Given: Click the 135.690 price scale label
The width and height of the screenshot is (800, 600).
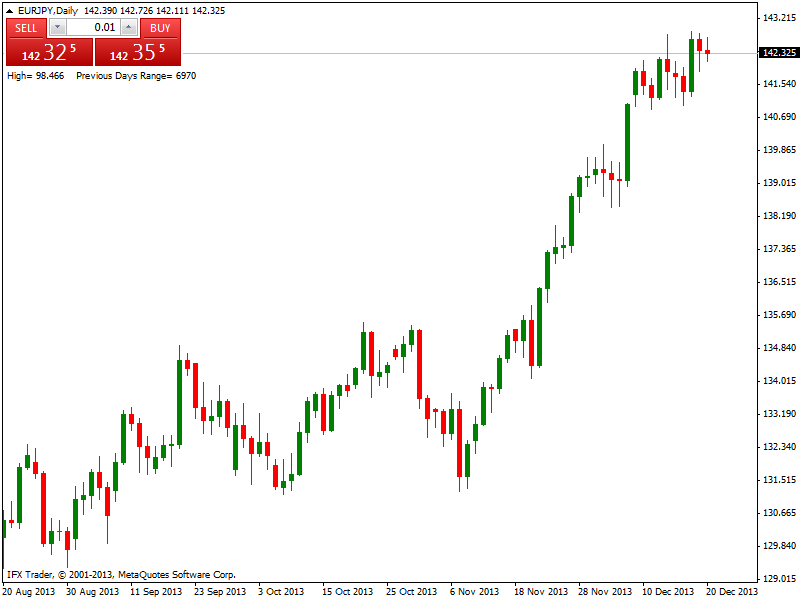Looking at the screenshot, I should tap(780, 315).
